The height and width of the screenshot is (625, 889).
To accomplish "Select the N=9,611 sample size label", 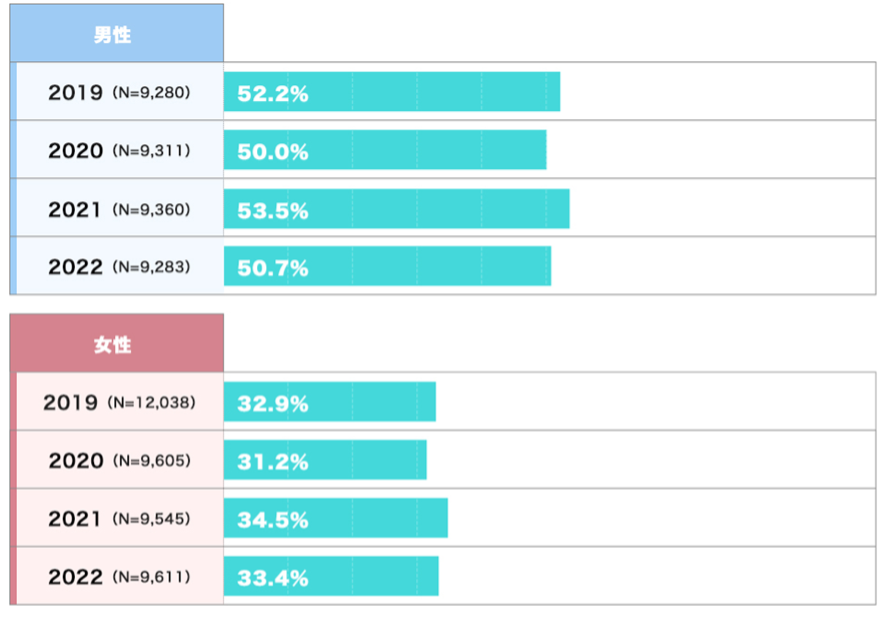I will coord(151,577).
